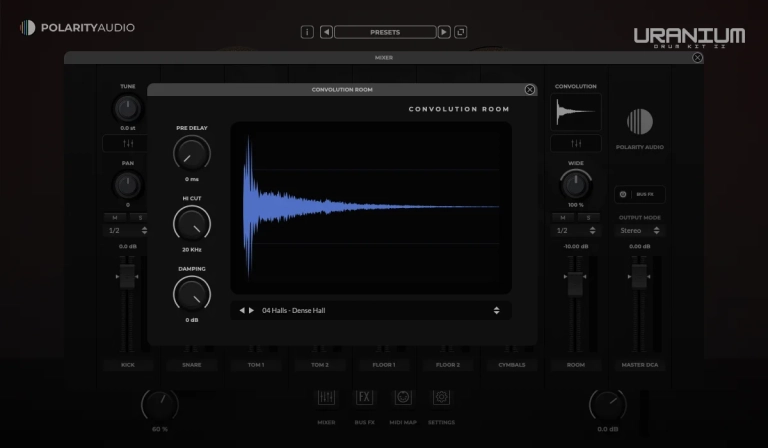768x448 pixels.
Task: Select the Floor 1 channel label
Action: (384, 365)
